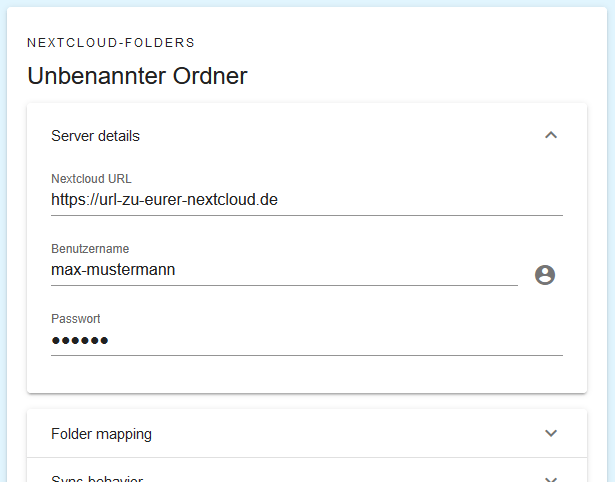Viewport: 615px width, 482px height.
Task: Click the Passwort field label
Action: click(76, 319)
